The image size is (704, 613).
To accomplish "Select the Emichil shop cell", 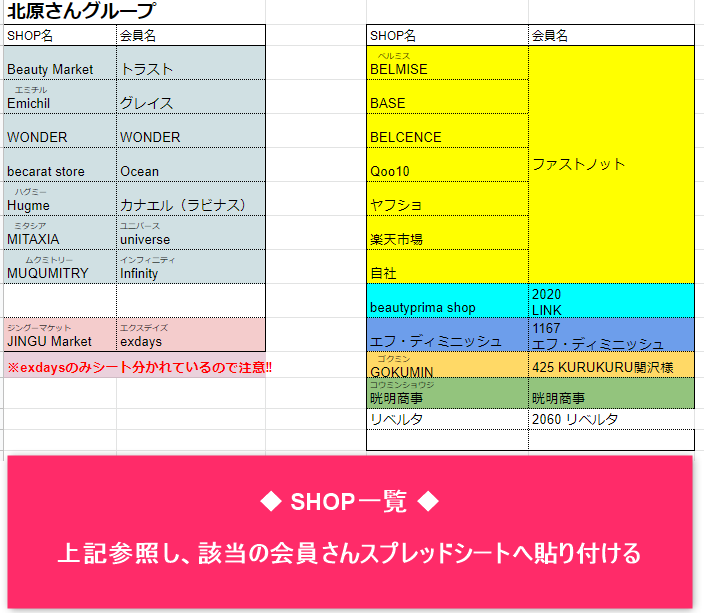I will (60, 97).
